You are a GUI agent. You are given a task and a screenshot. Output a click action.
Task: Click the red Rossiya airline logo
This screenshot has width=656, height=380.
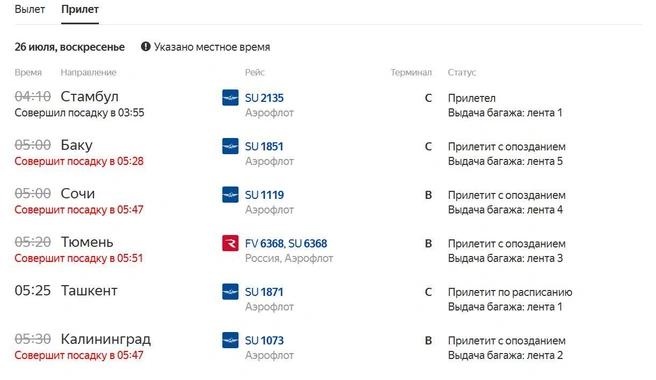[230, 243]
